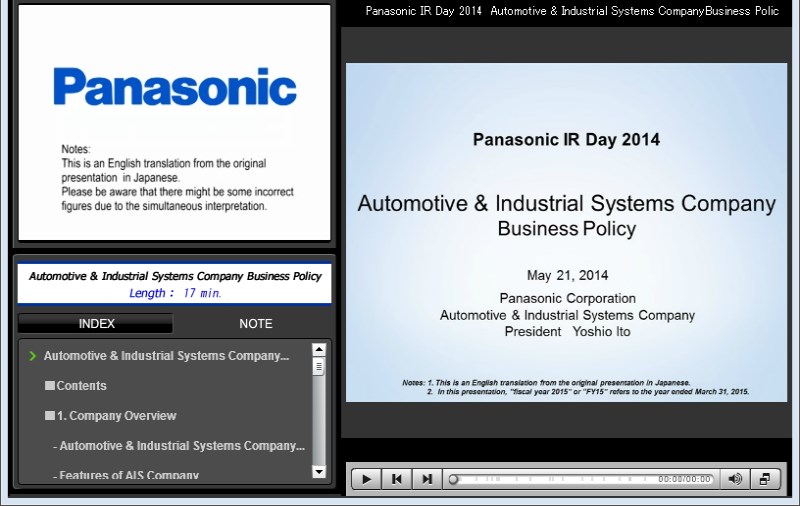Open the 1. Company Overview chapter
This screenshot has width=800, height=506.
(x=111, y=416)
